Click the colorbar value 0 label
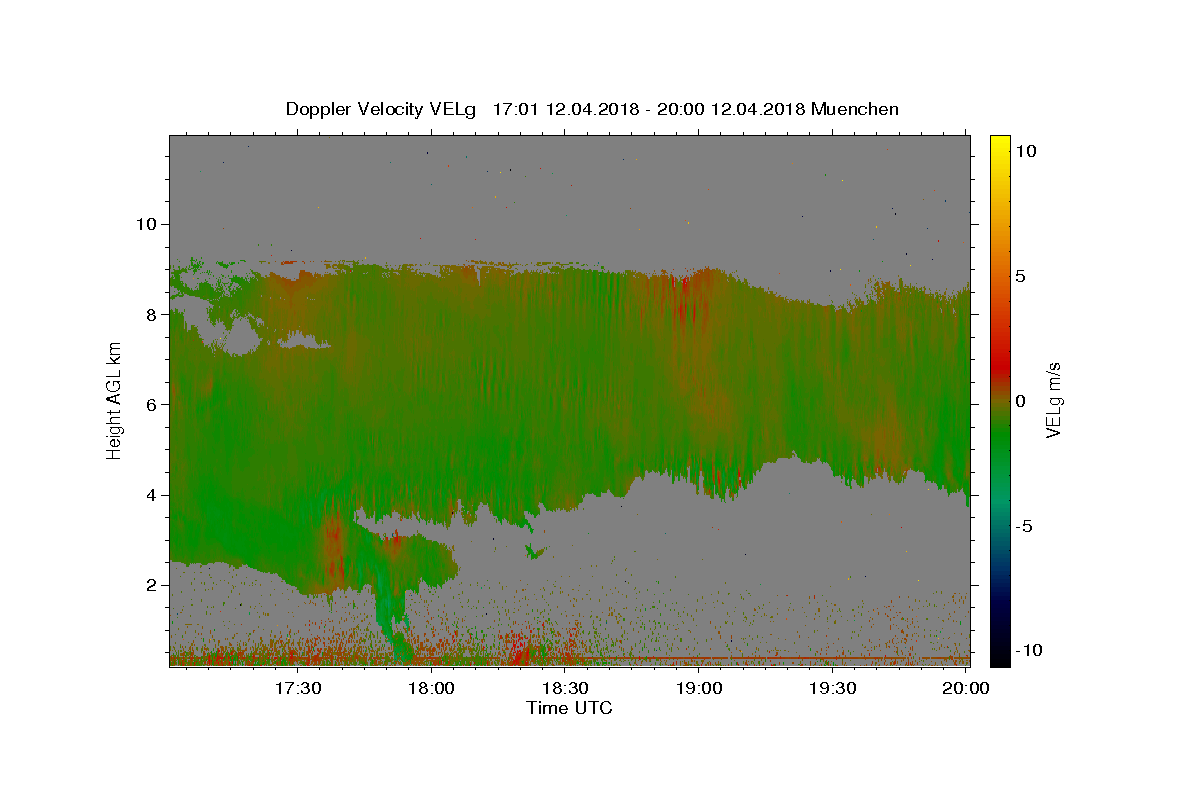This screenshot has width=1200, height=800. (1022, 401)
